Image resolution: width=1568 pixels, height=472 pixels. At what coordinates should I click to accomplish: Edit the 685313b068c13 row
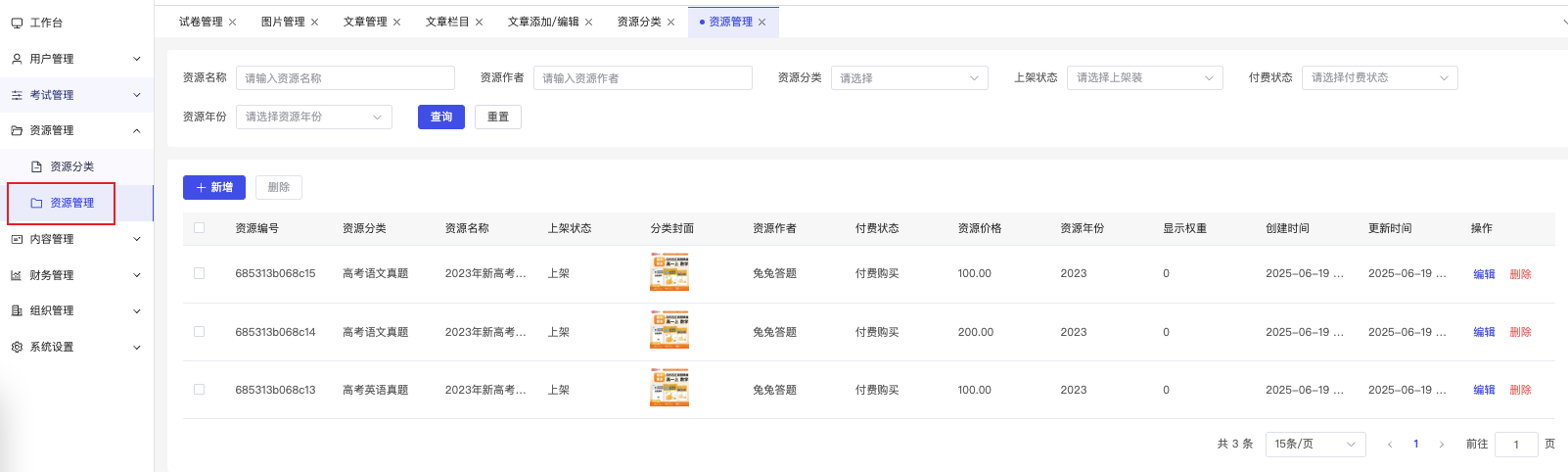(1484, 390)
